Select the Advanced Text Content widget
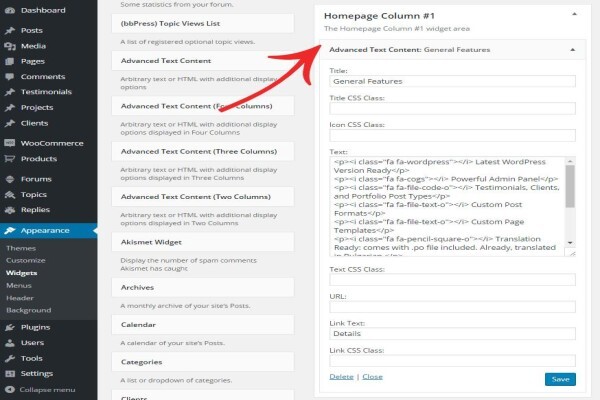The width and height of the screenshot is (600, 400). tap(203, 61)
